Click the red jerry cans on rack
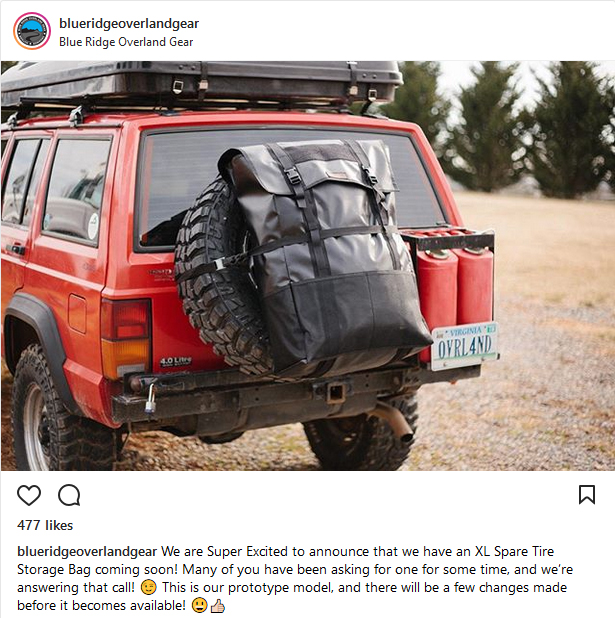The image size is (615, 618). 455,292
